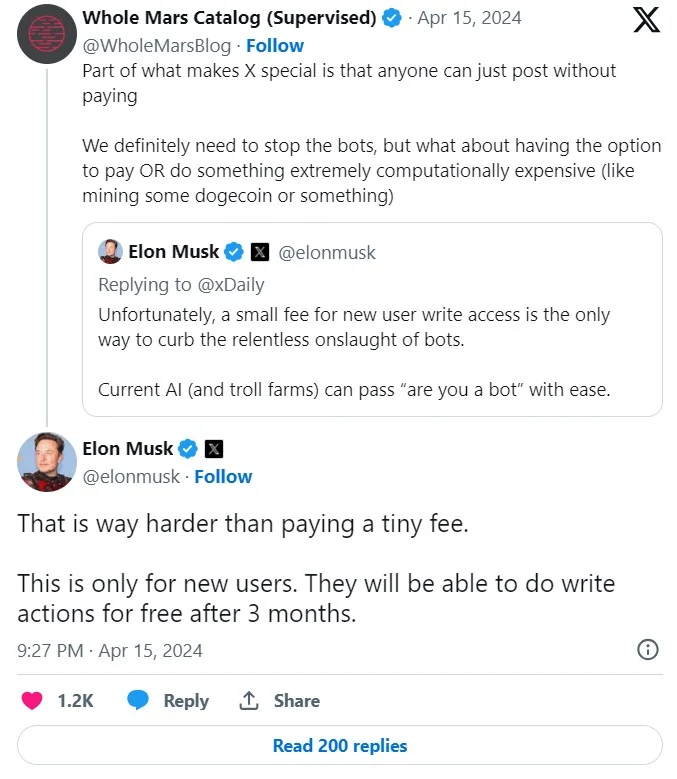The height and width of the screenshot is (779, 677).
Task: Reply using the speech bubble icon
Action: [139, 701]
